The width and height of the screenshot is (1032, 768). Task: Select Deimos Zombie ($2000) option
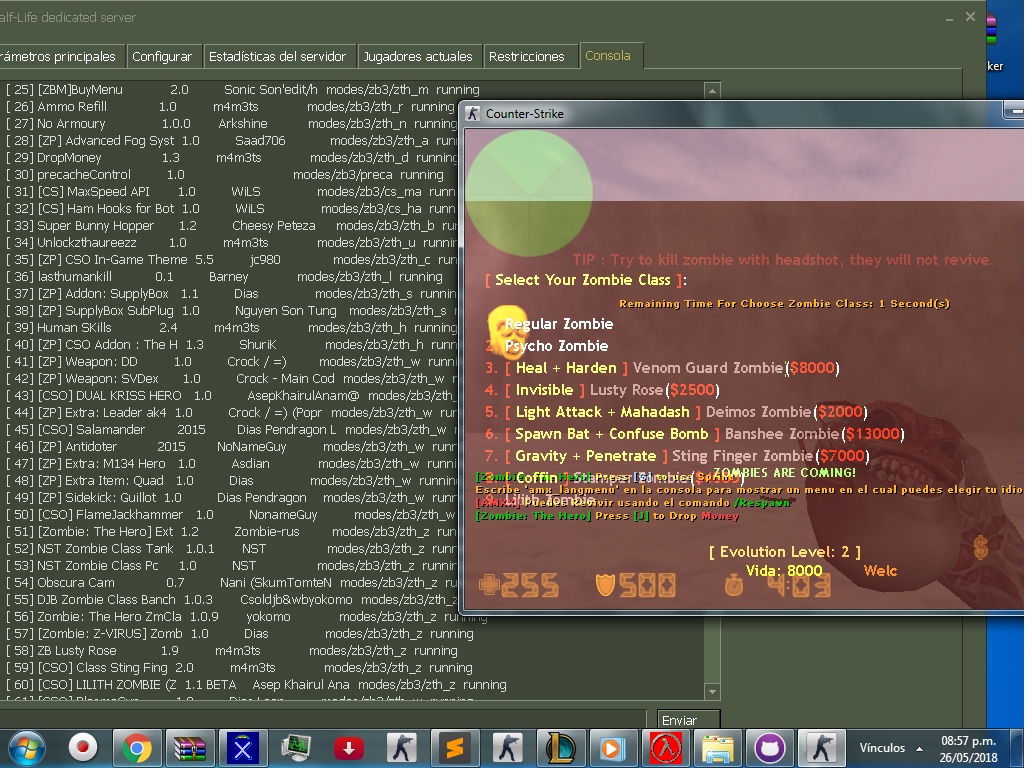(x=677, y=412)
